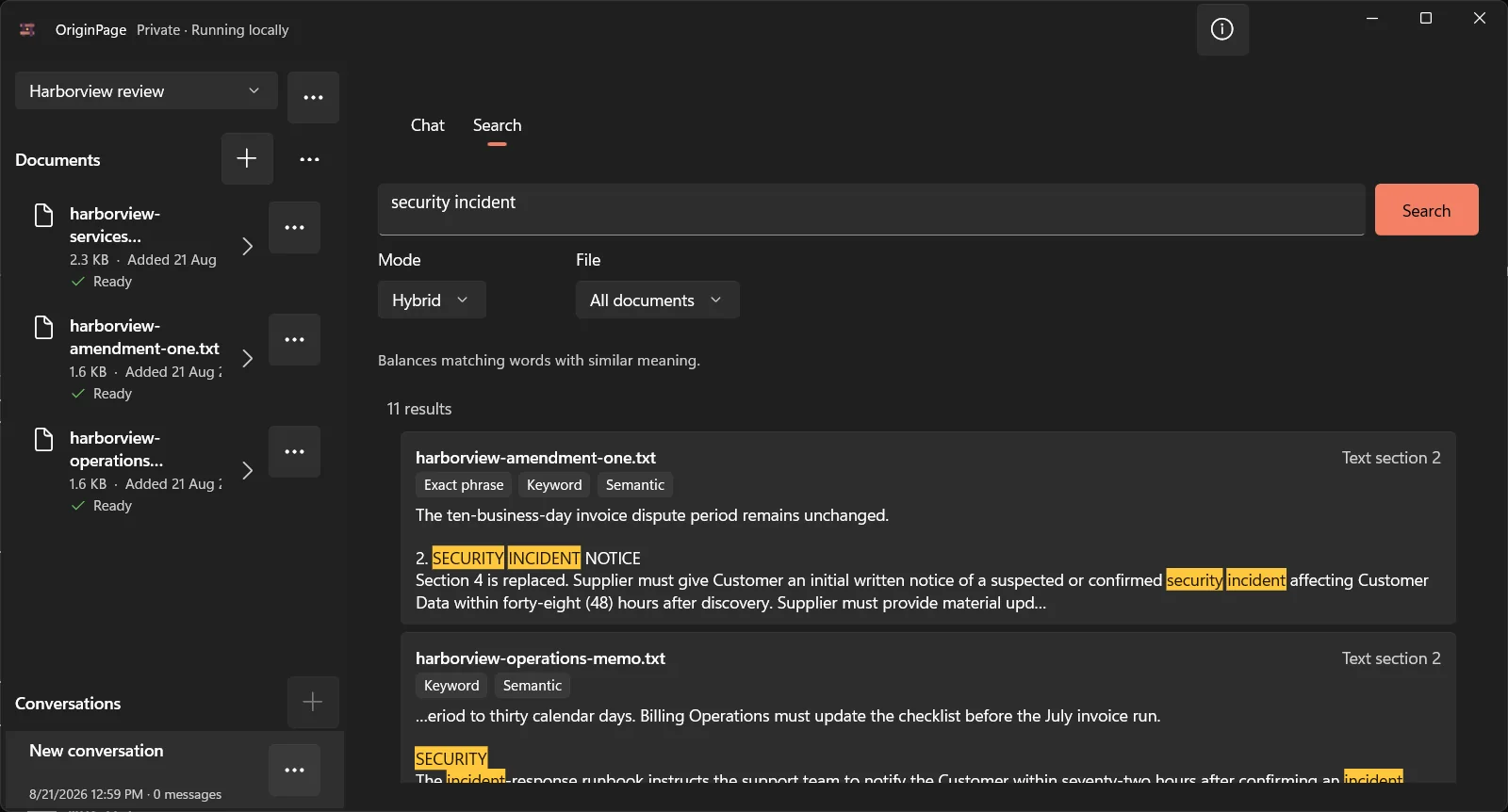
Task: Open workspace more options next to Harborview review
Action: 313,97
